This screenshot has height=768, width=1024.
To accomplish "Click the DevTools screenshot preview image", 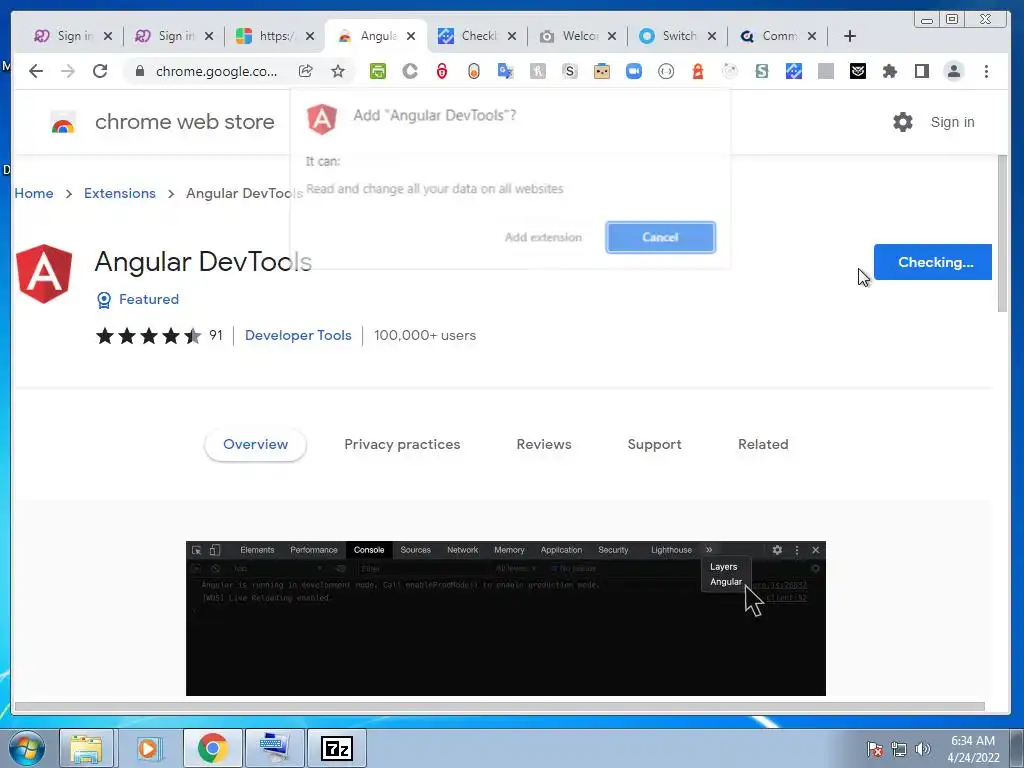I will point(505,618).
